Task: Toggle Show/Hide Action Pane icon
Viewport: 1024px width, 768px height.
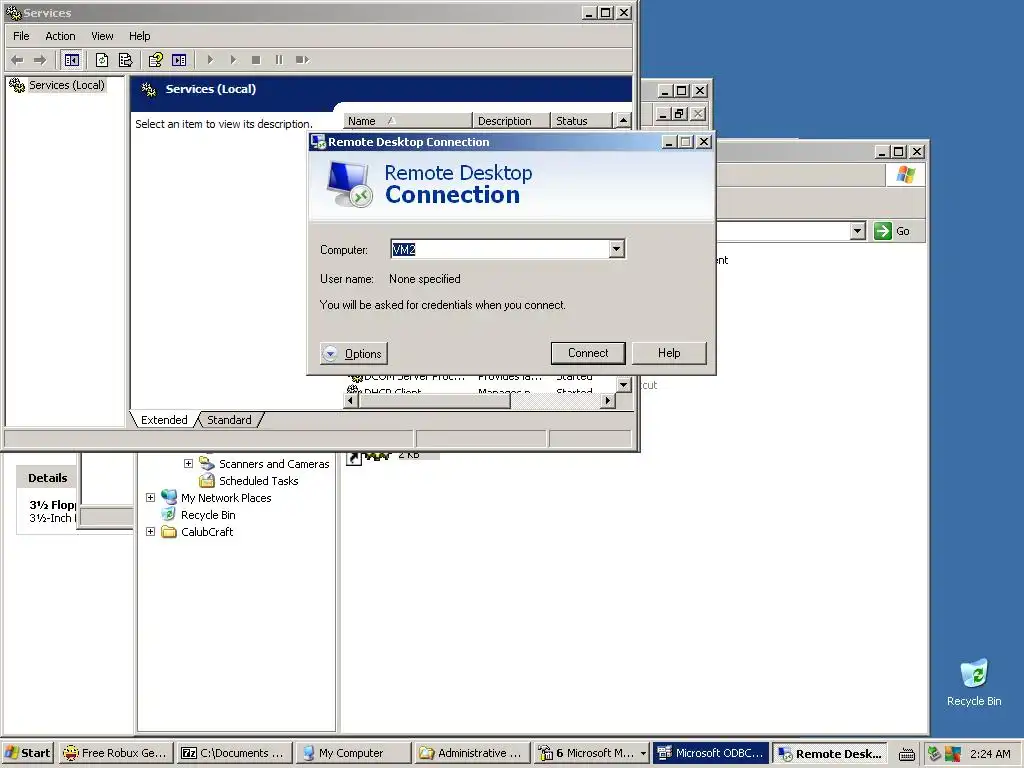Action: (179, 60)
